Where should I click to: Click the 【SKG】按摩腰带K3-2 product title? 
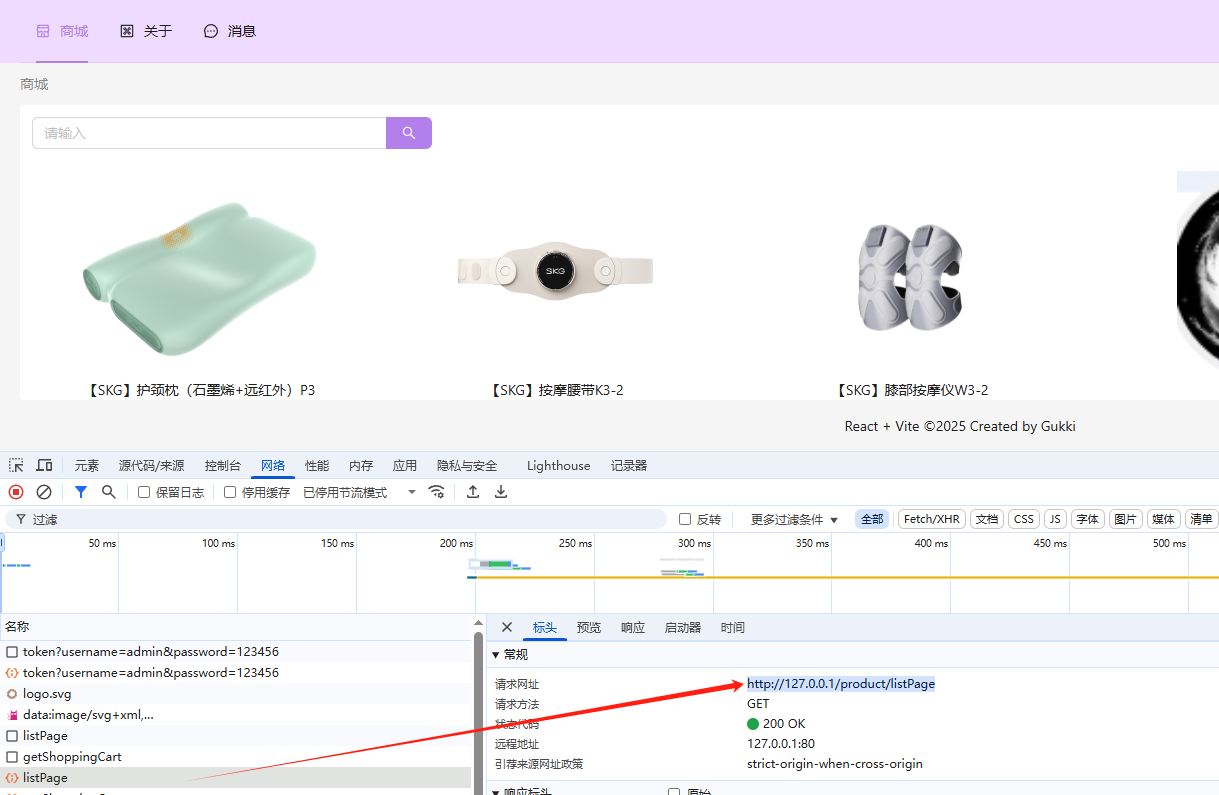pyautogui.click(x=557, y=390)
